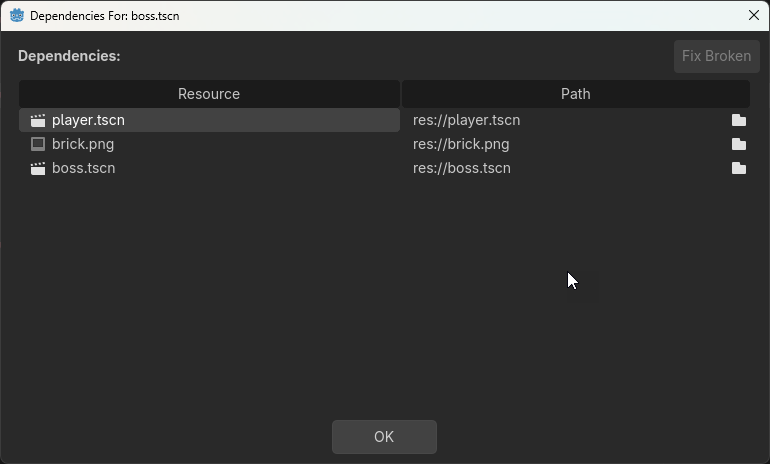Image resolution: width=770 pixels, height=464 pixels.
Task: Click the Path column header
Action: point(575,94)
